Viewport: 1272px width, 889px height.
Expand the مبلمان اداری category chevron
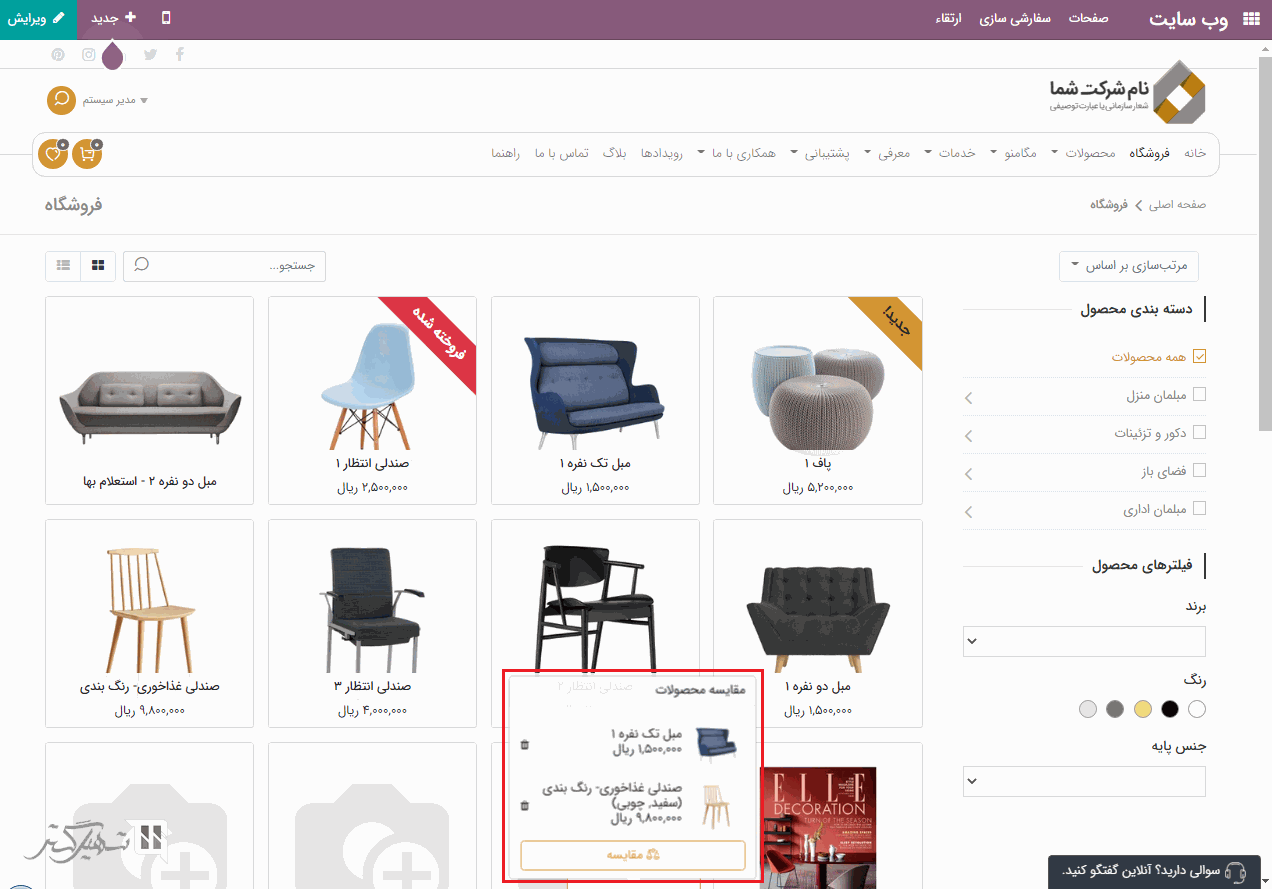tap(969, 512)
